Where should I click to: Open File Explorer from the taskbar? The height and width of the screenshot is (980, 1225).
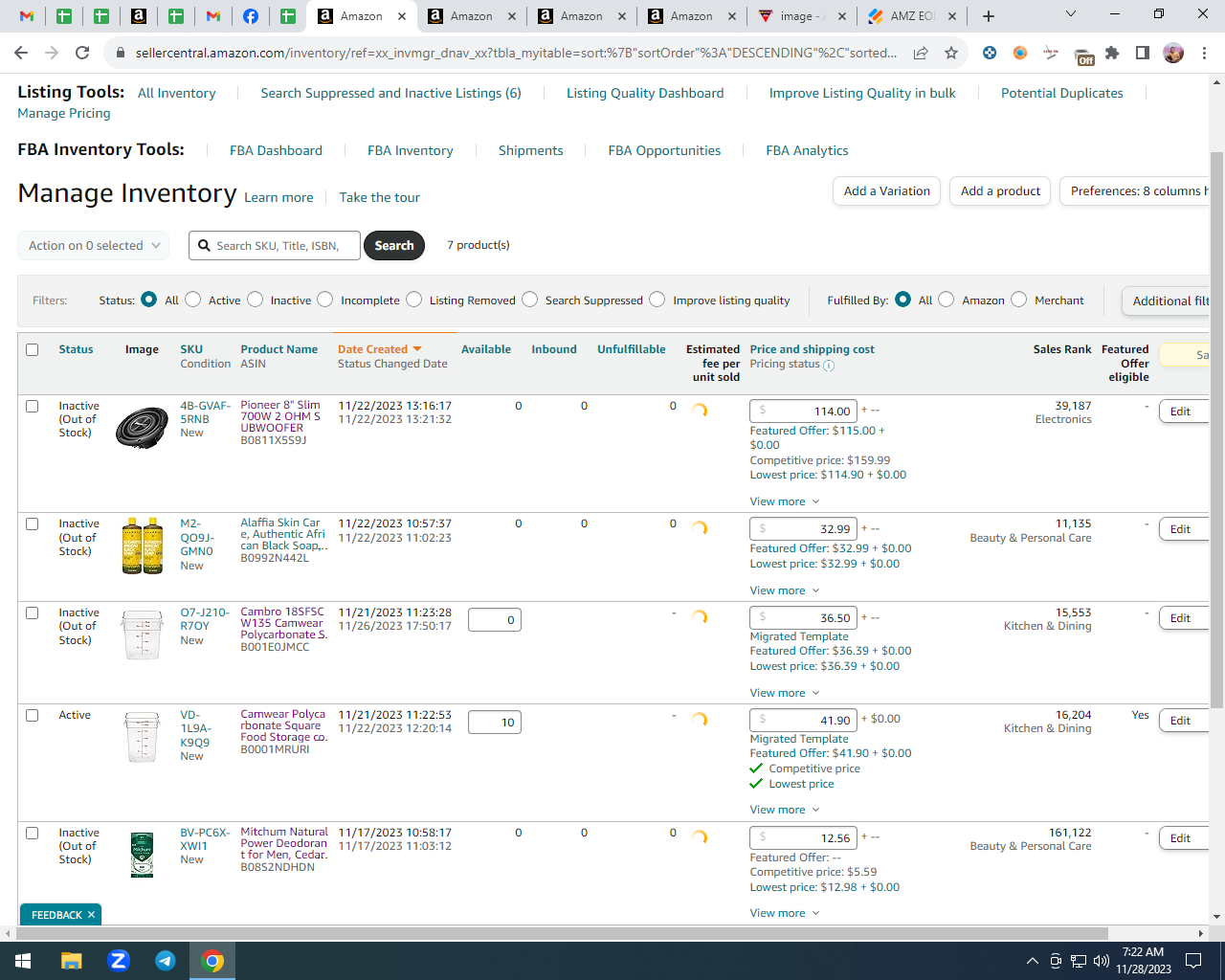click(72, 961)
